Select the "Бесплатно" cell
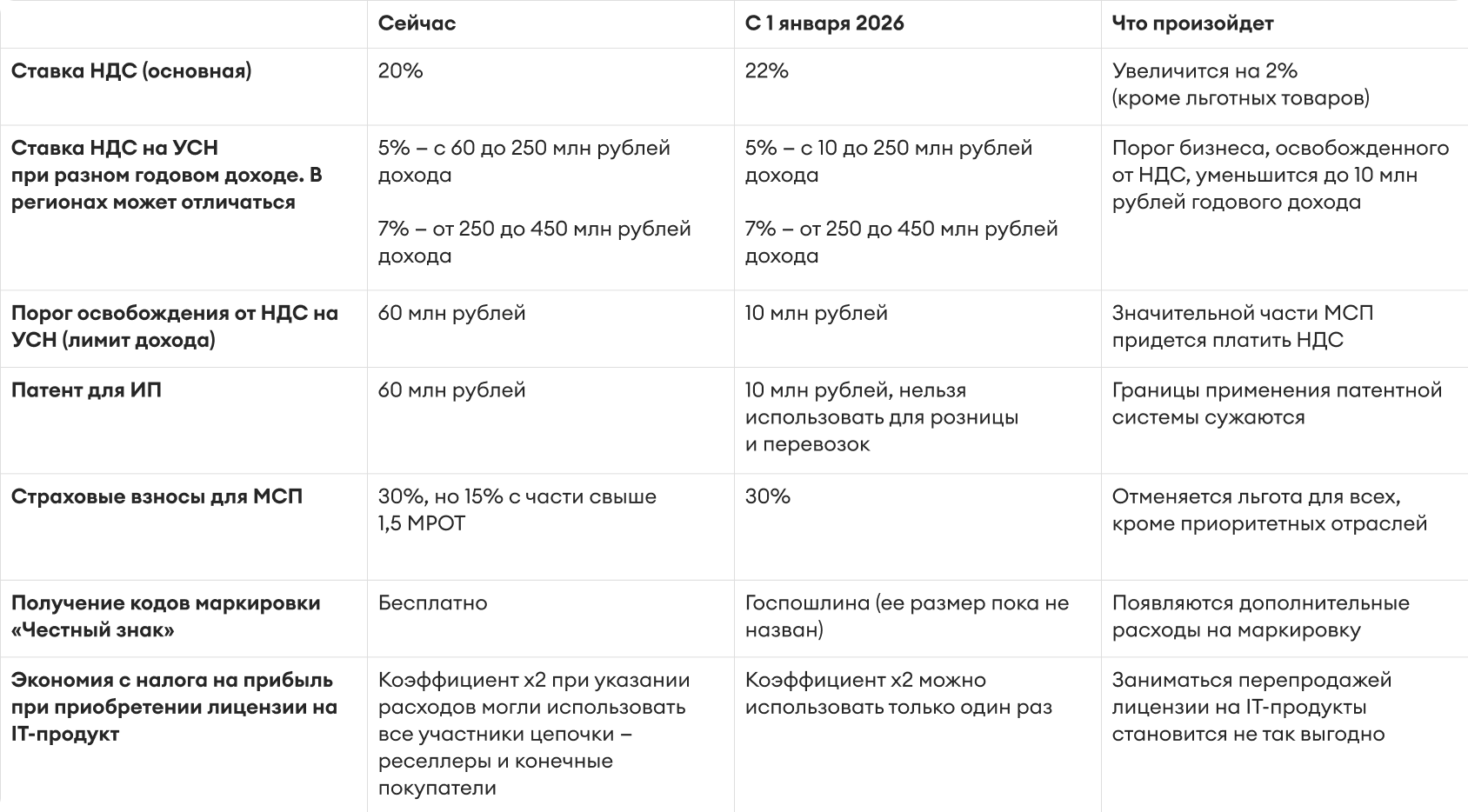The image size is (1468, 812). [432, 603]
